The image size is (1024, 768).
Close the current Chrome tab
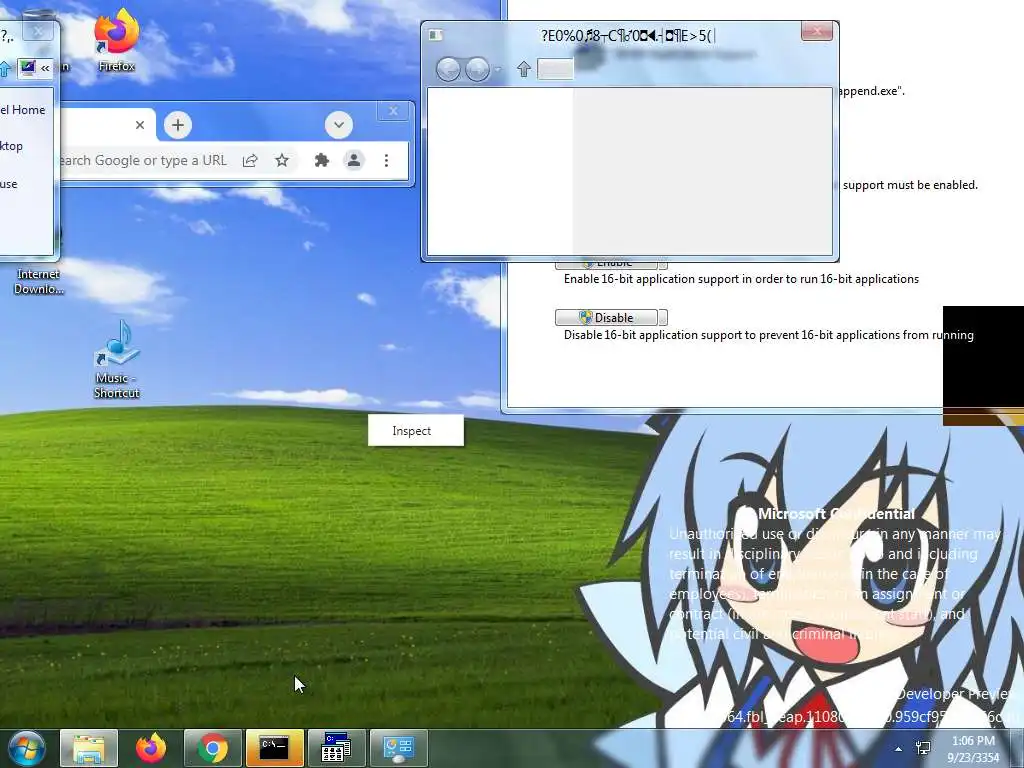[140, 125]
